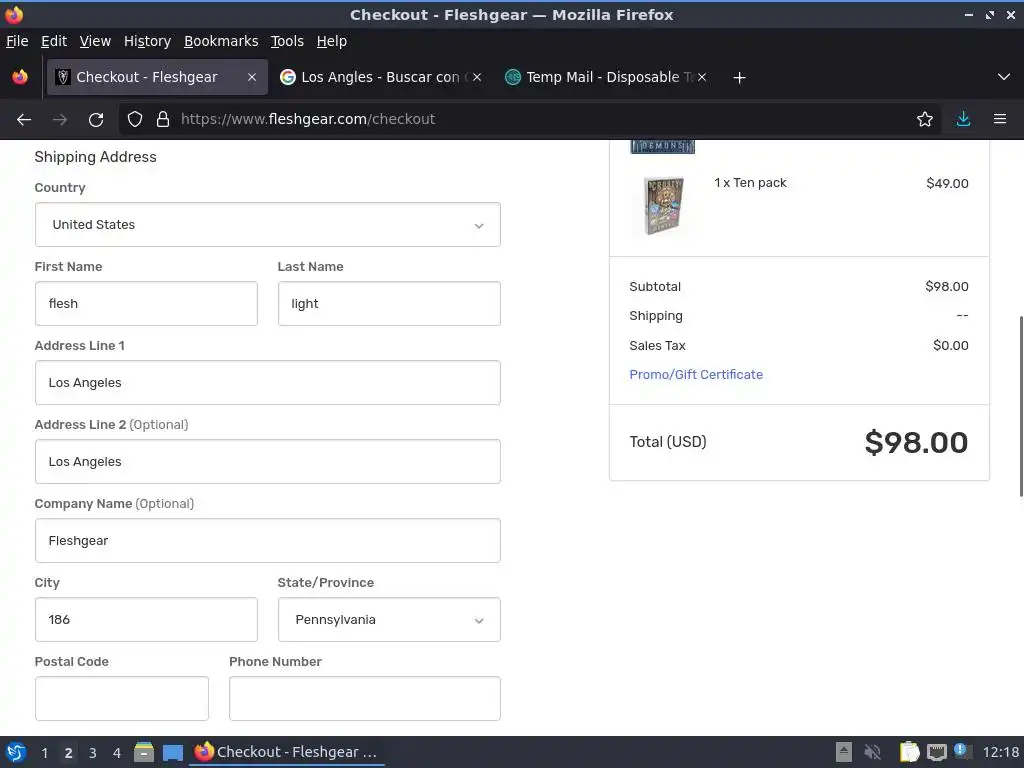Open the tracking protection shield icon
Viewport: 1024px width, 768px height.
tap(135, 120)
